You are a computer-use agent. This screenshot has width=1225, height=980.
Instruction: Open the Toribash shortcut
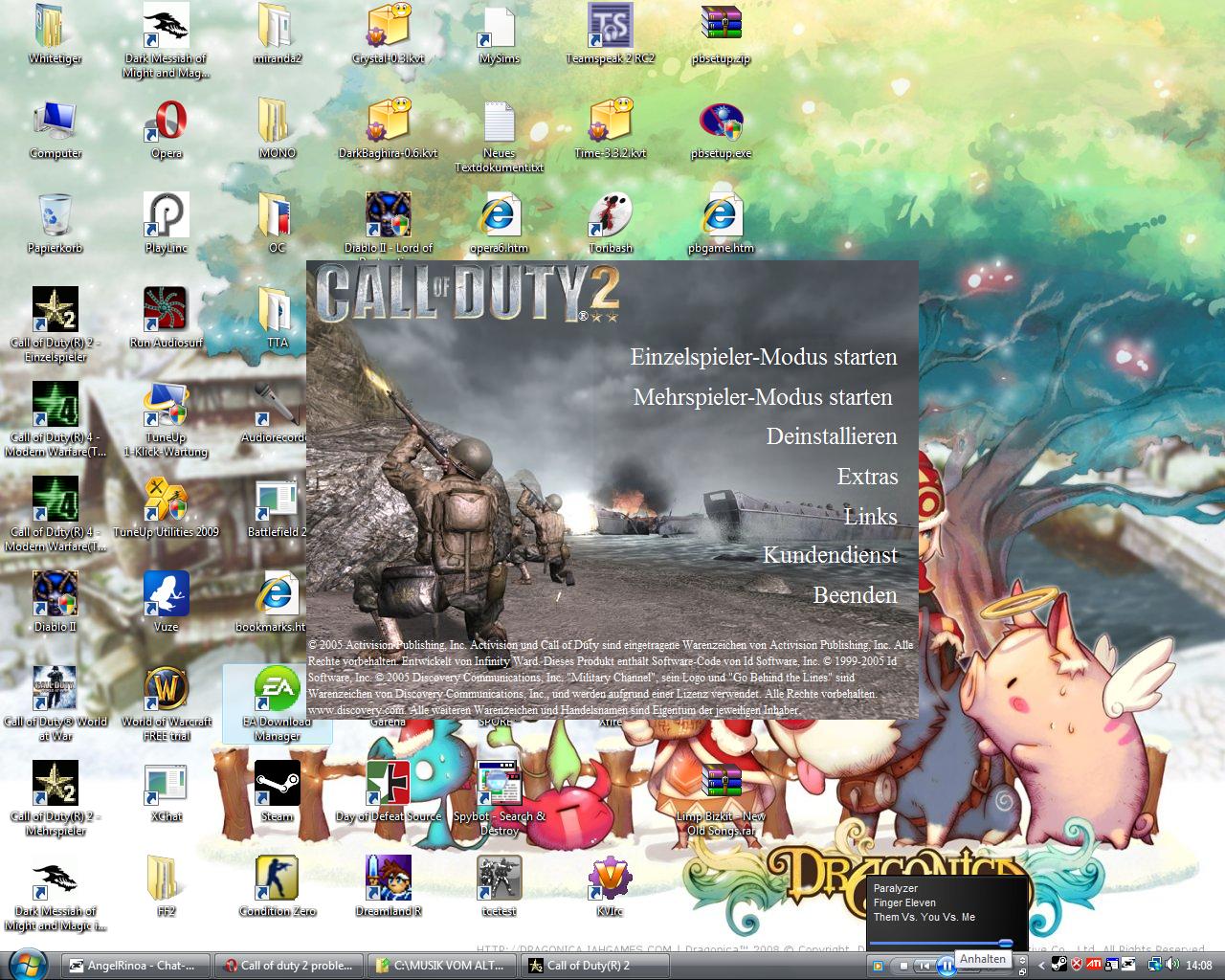coord(610,224)
